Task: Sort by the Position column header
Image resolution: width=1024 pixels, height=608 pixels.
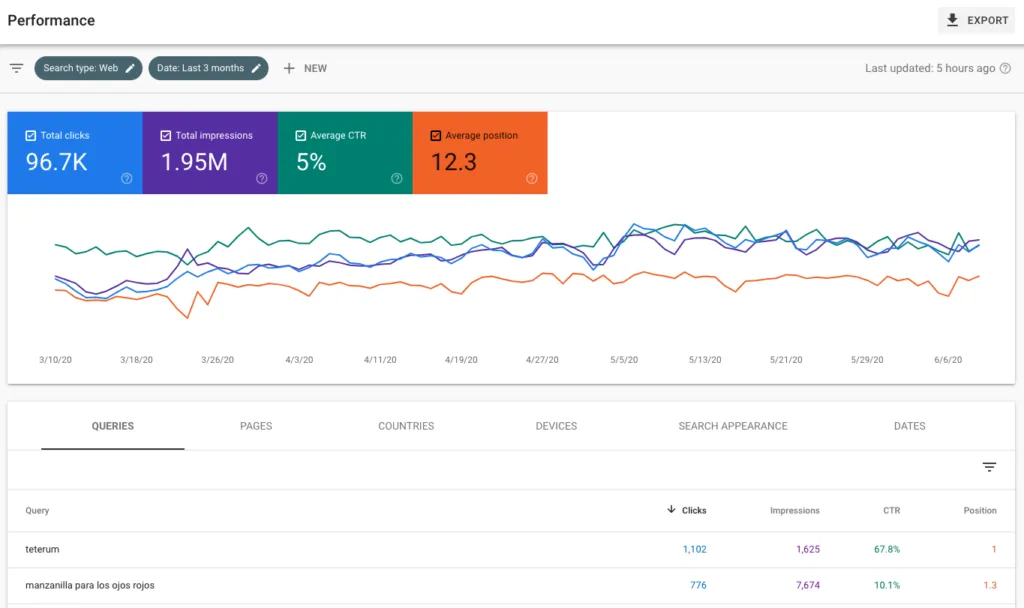Action: click(980, 511)
